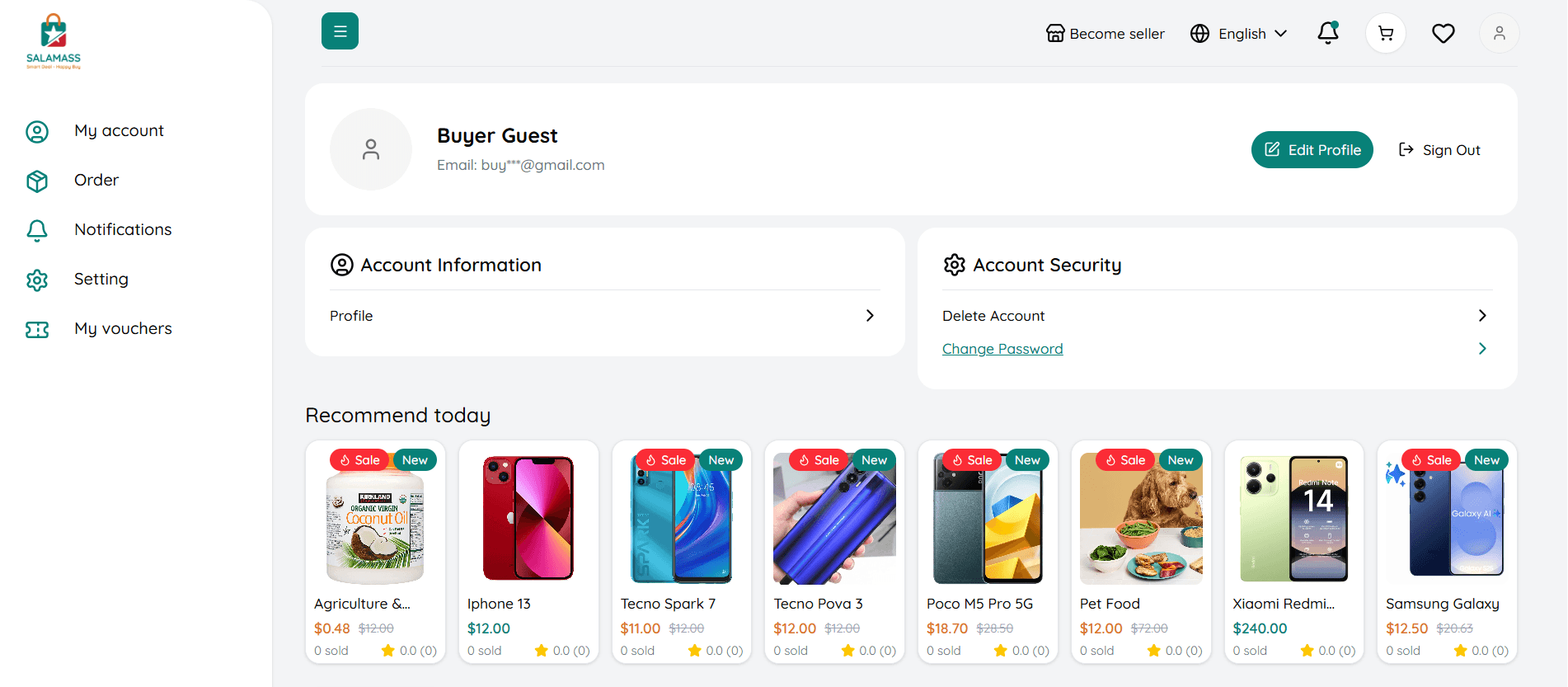Open the notification bell in header
The image size is (1568, 687).
click(1327, 33)
